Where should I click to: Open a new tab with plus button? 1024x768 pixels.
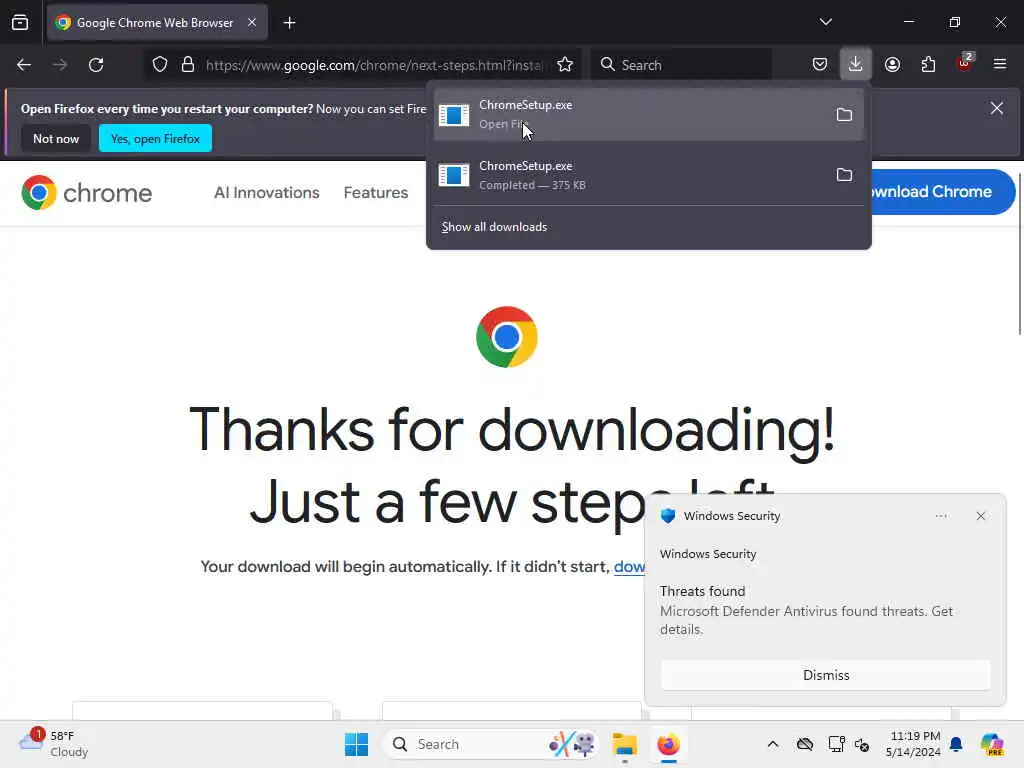click(289, 23)
